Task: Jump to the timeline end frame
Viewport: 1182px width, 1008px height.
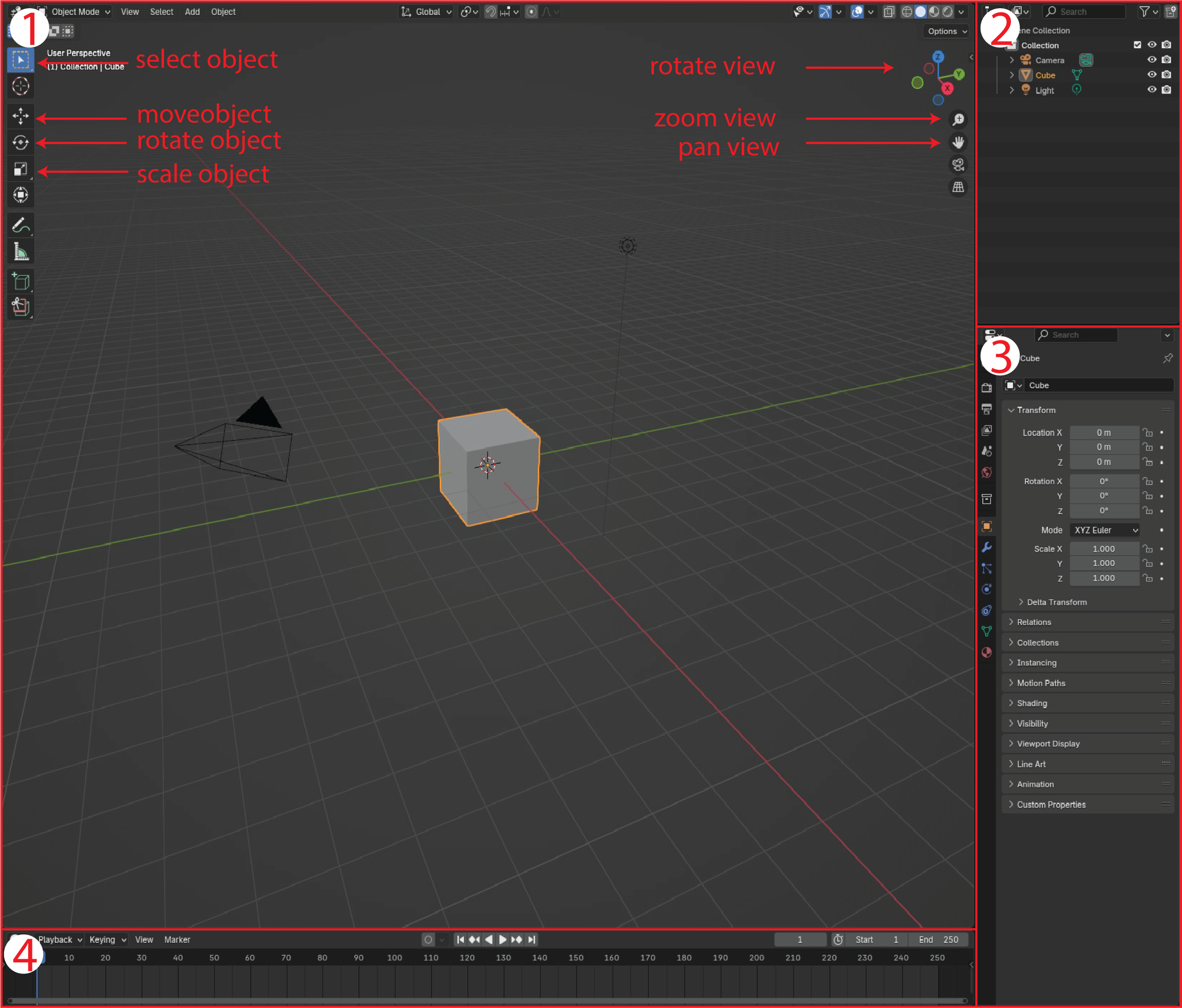Action: [531, 940]
